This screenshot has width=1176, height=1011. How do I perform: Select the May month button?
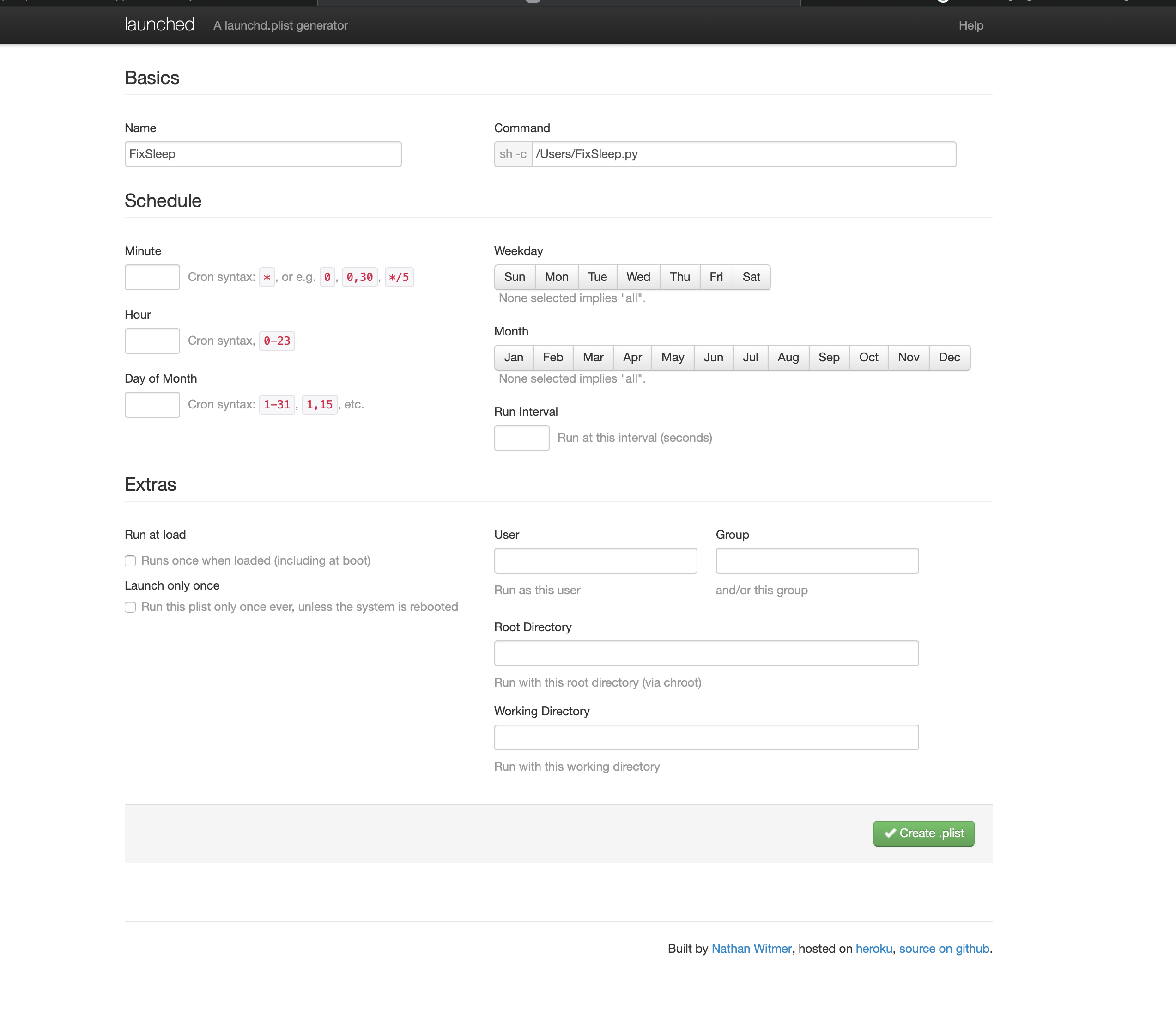(673, 358)
